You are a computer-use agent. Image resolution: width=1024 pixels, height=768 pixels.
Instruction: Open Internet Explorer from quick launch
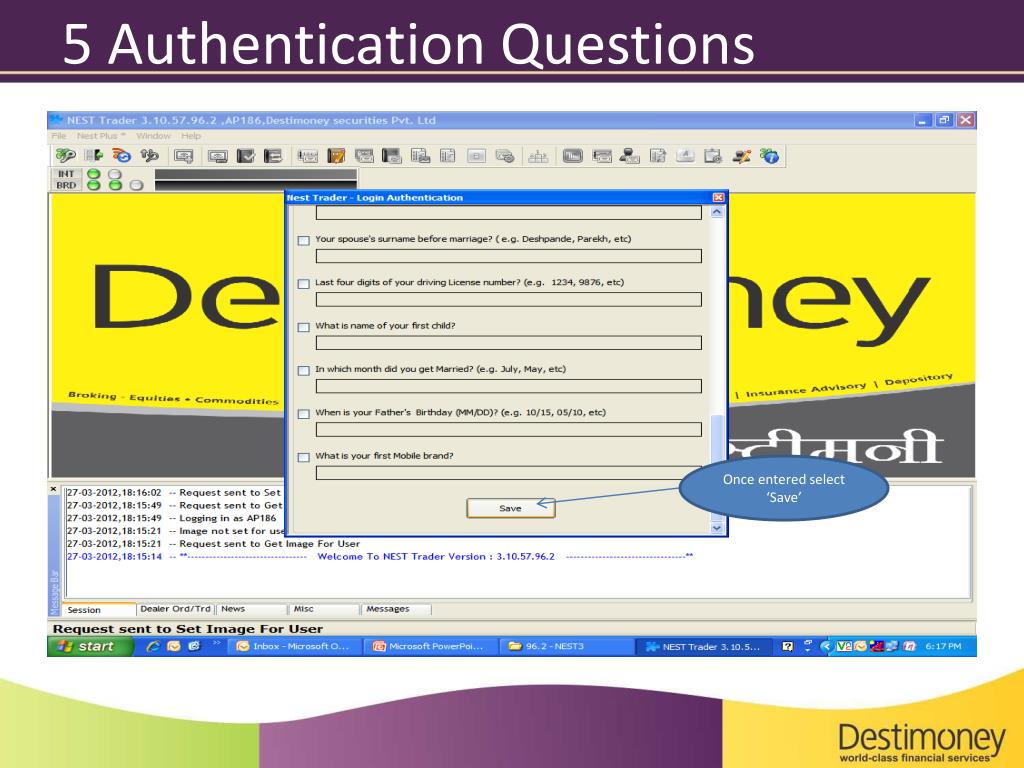[x=153, y=646]
